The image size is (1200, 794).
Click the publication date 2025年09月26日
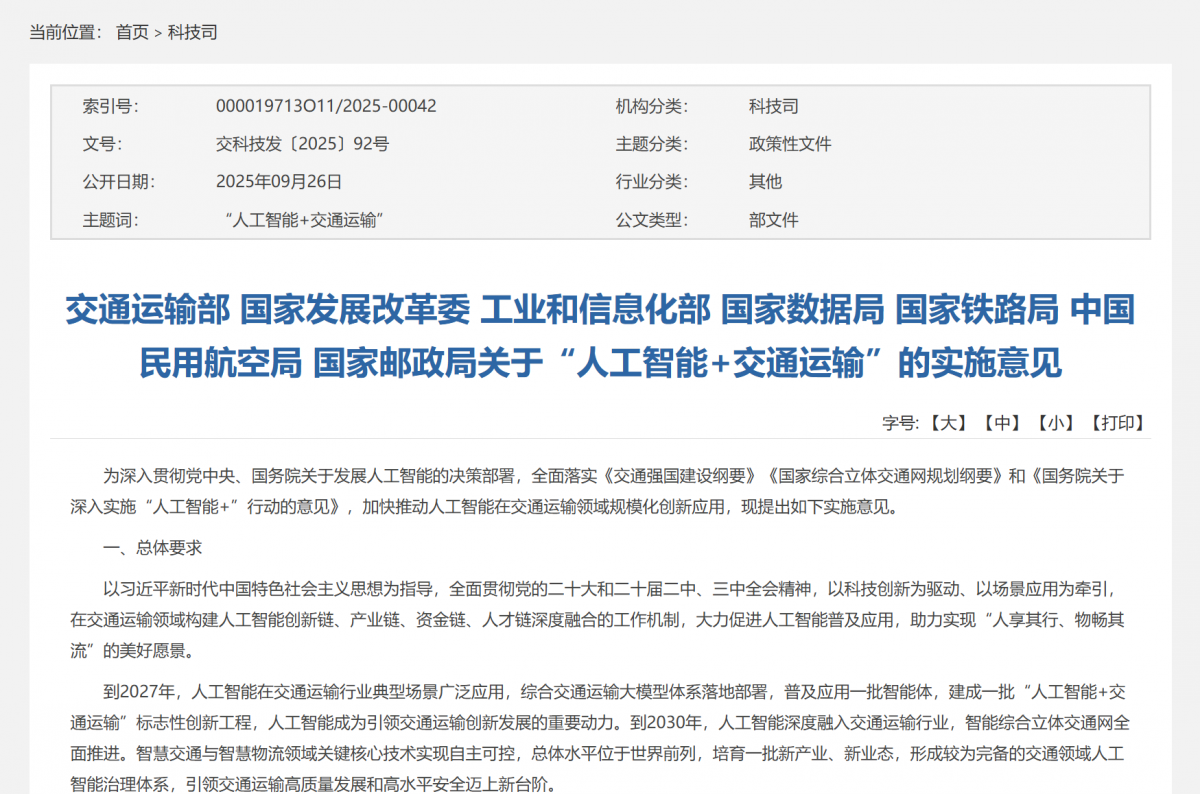pos(279,181)
